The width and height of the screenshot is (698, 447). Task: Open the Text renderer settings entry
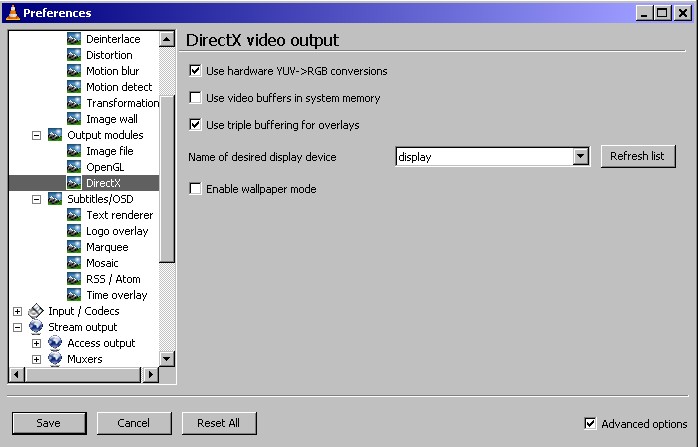coord(119,215)
